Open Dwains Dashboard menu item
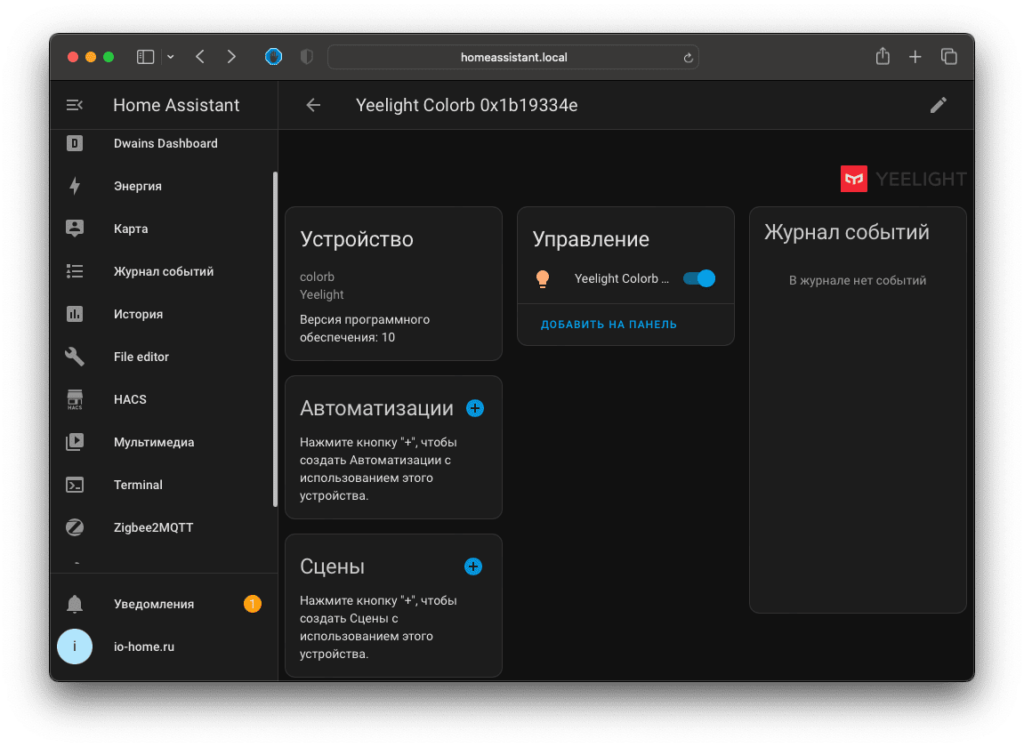The height and width of the screenshot is (747, 1024). click(163, 144)
